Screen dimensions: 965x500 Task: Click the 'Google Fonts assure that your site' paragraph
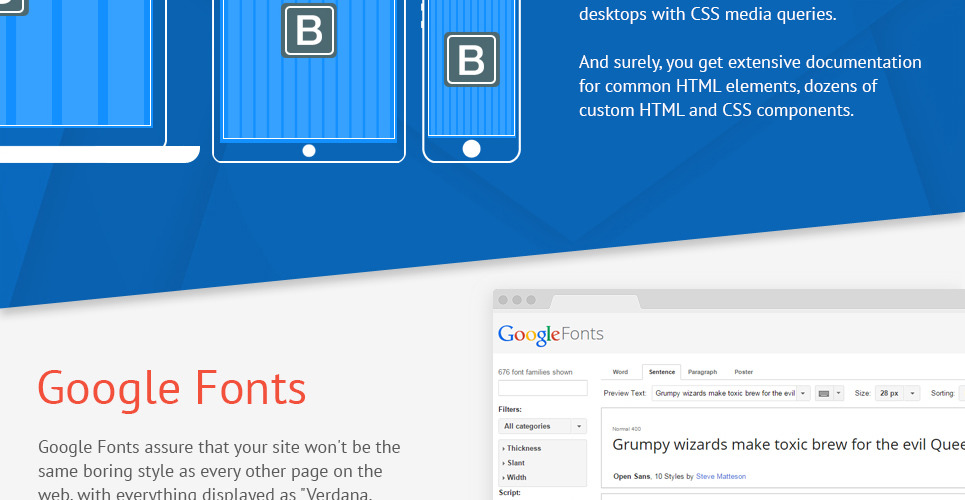tap(219, 470)
